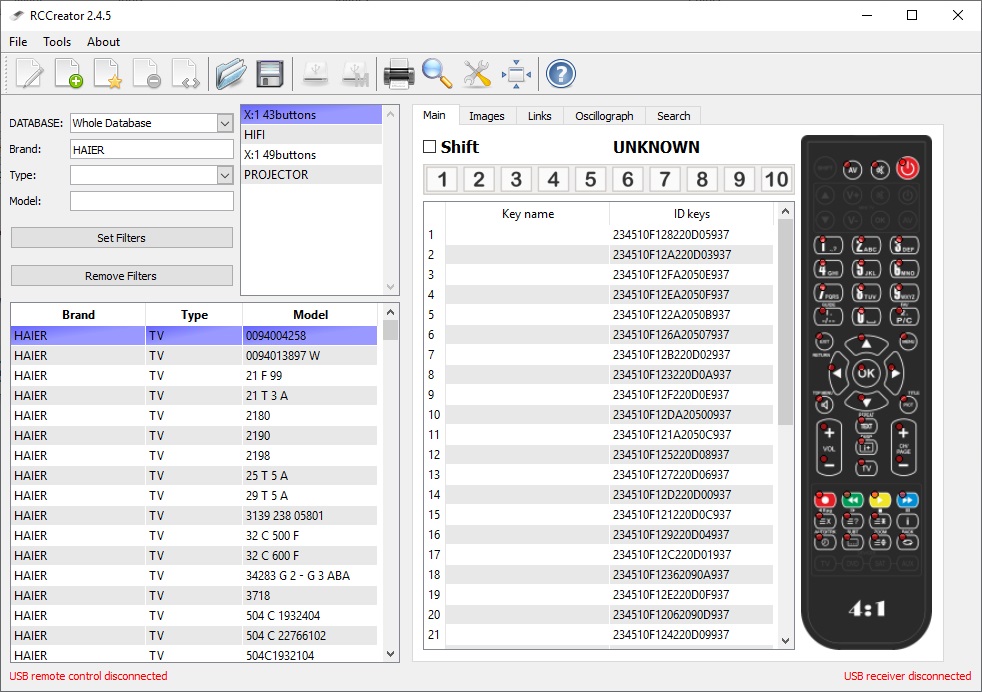
Task: Save the database with floppy disk icon
Action: pos(268,73)
